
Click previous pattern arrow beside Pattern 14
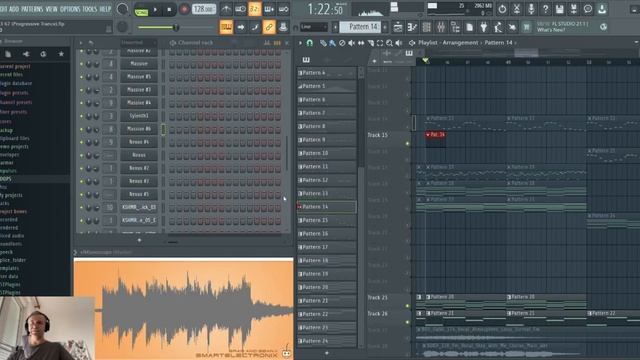click(335, 27)
